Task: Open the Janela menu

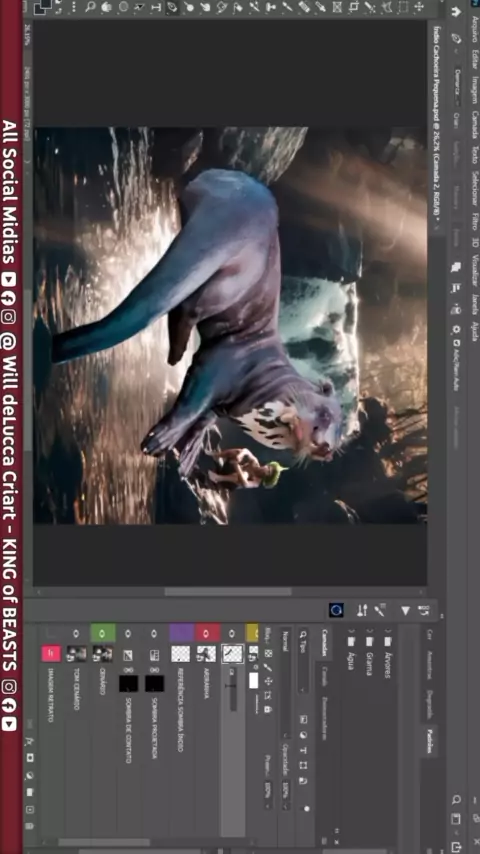Action: pos(474,305)
